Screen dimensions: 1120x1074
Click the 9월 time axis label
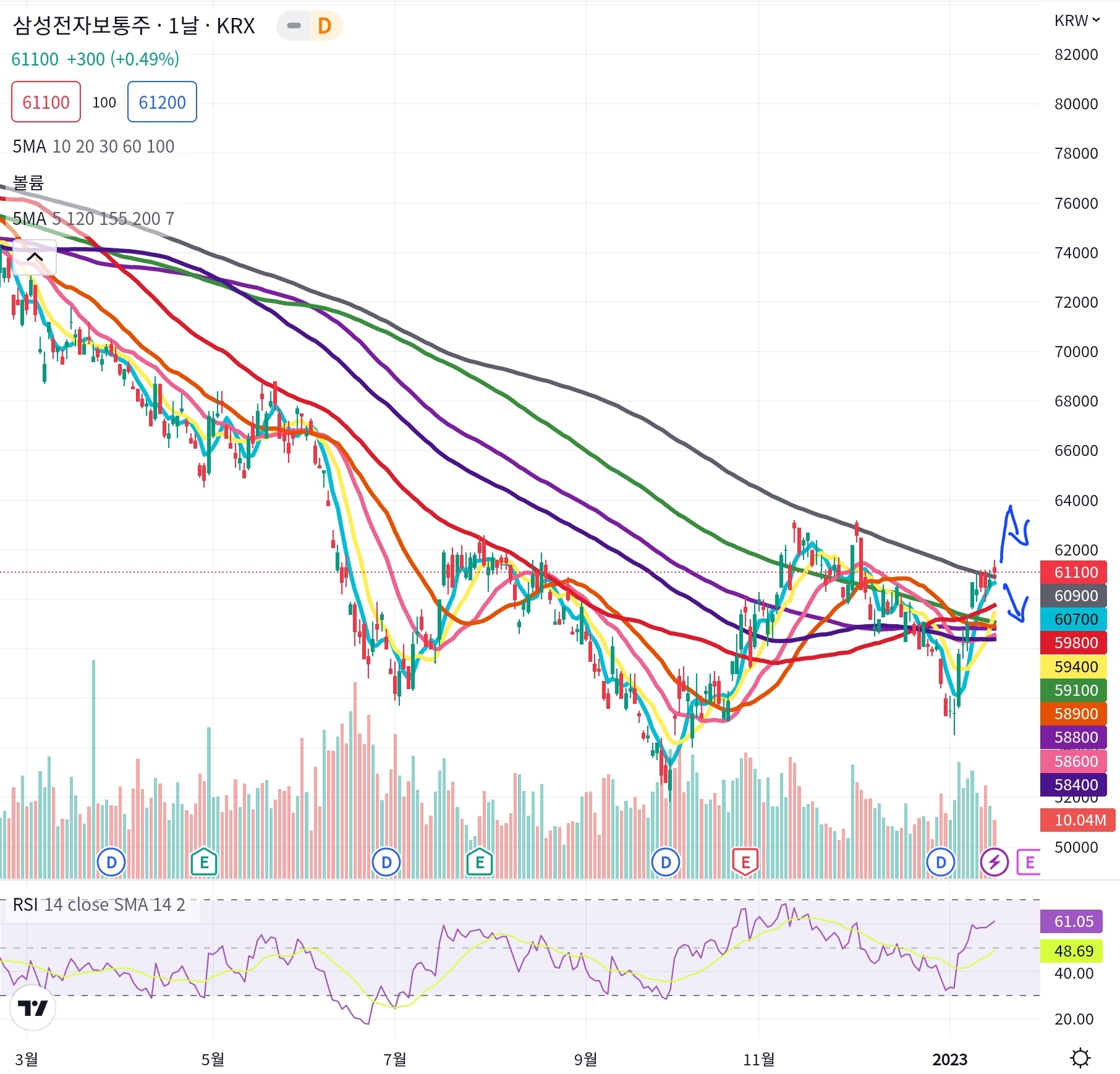coord(585,1059)
